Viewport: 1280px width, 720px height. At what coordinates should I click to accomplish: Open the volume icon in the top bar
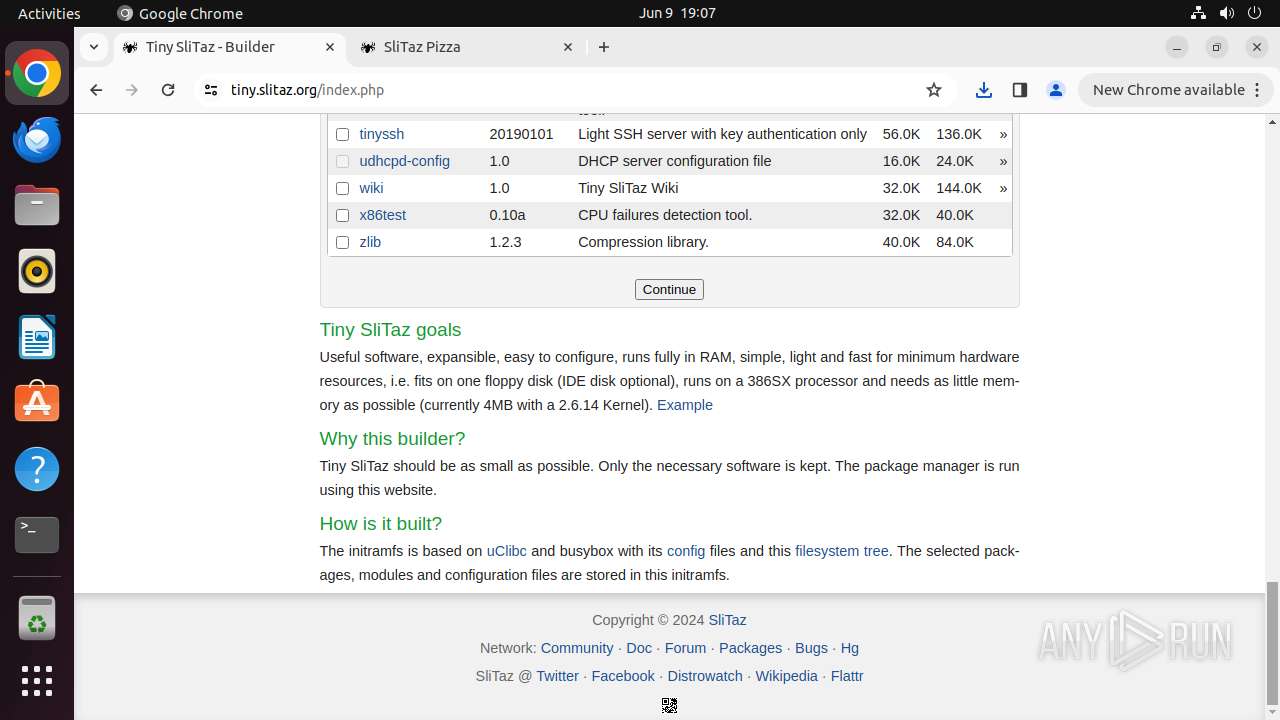(x=1227, y=13)
